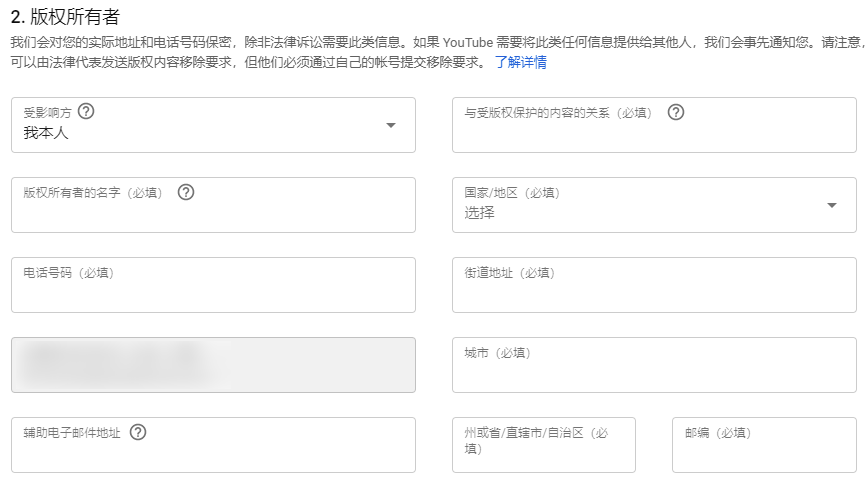Click the 辅助电子邮件地址 input field
Screen dimensions: 866x487
point(213,455)
